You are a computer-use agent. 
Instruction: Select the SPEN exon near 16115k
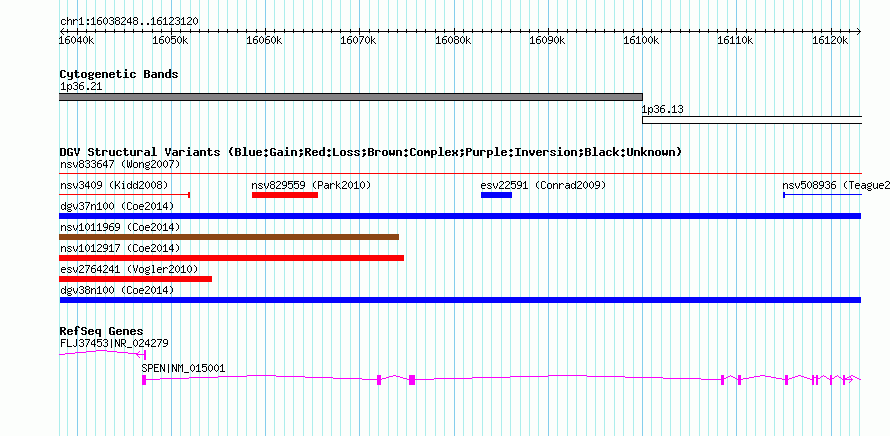pyautogui.click(x=787, y=380)
